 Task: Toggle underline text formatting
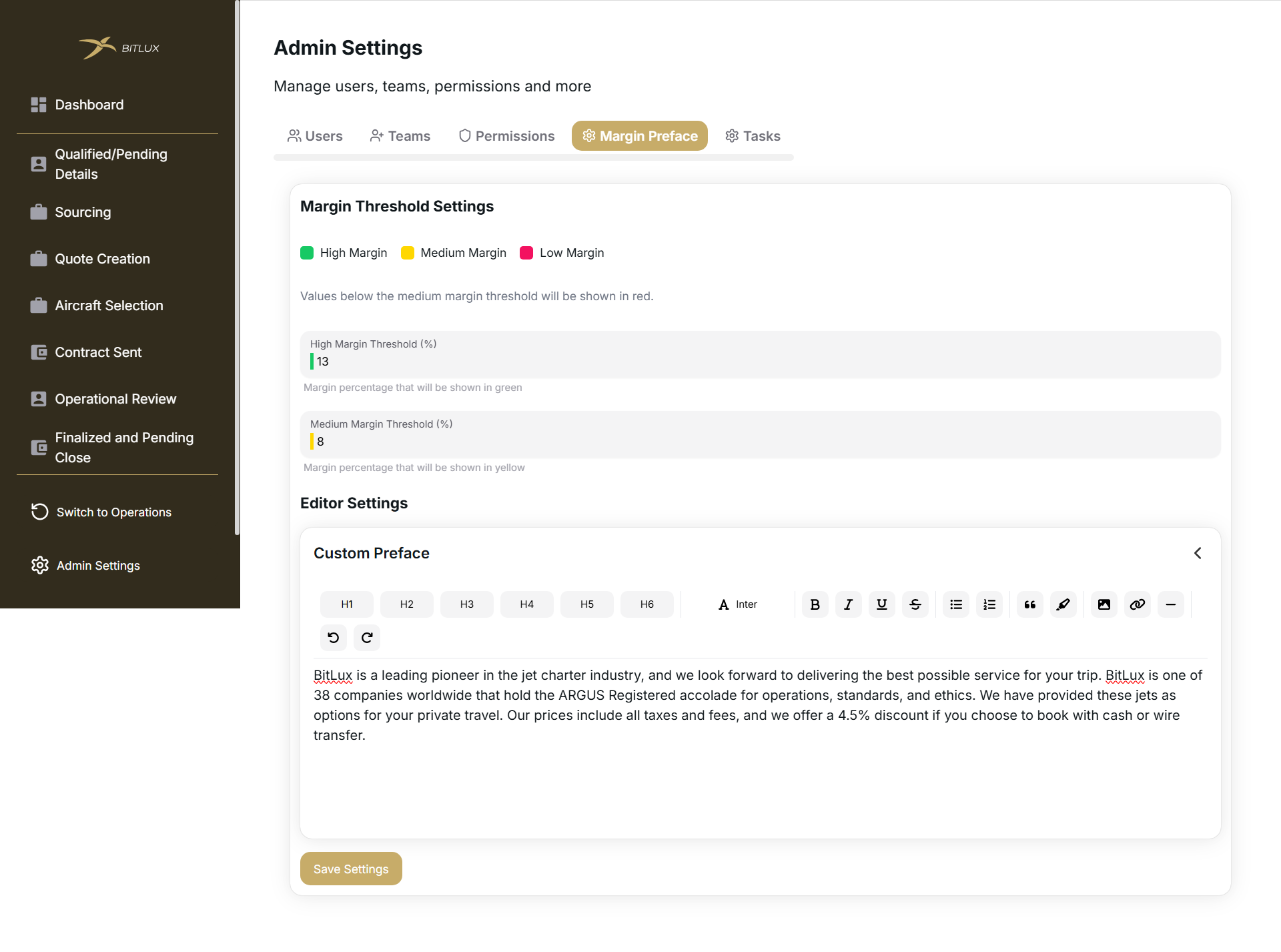click(x=881, y=604)
